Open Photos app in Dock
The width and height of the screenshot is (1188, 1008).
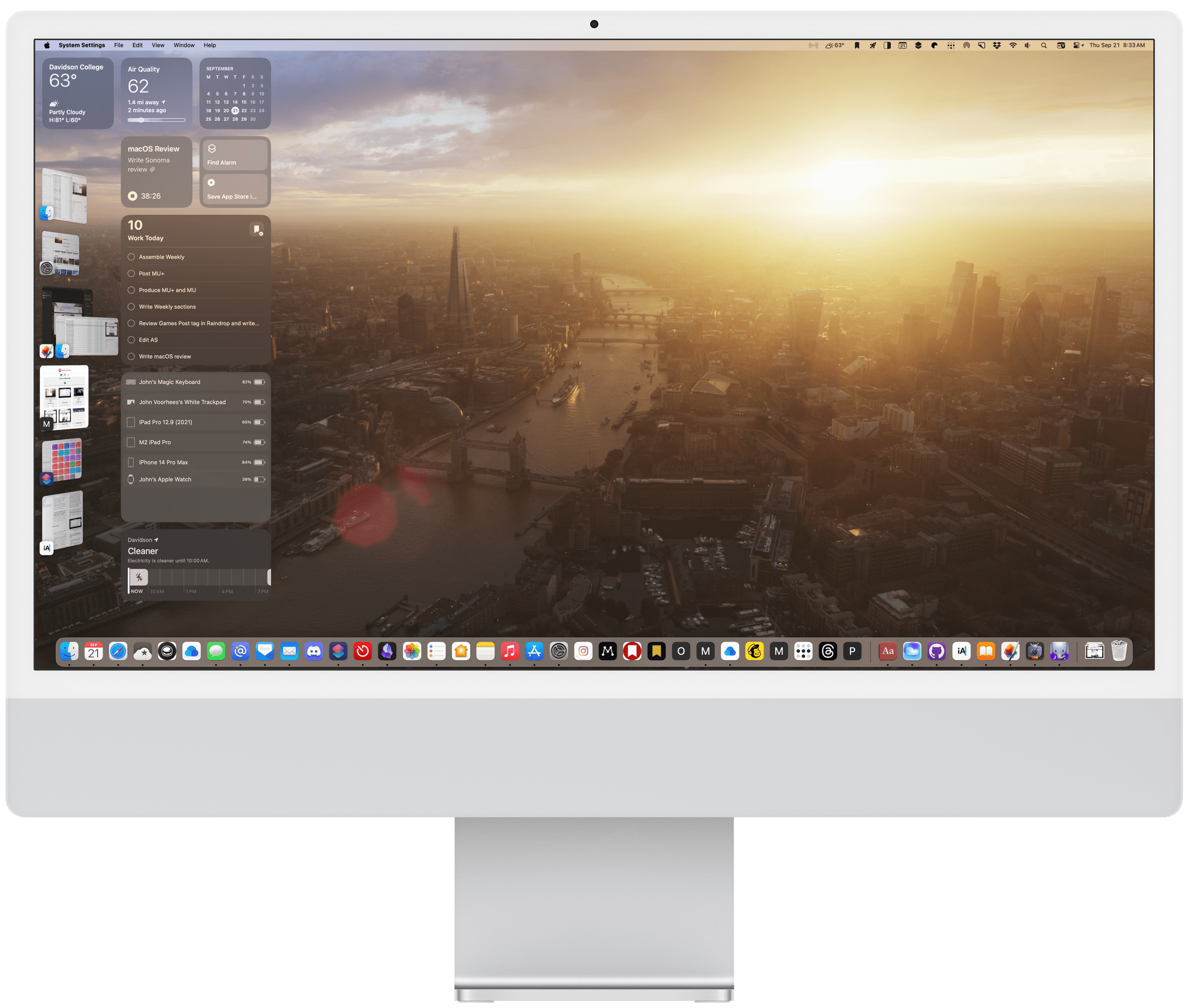411,652
